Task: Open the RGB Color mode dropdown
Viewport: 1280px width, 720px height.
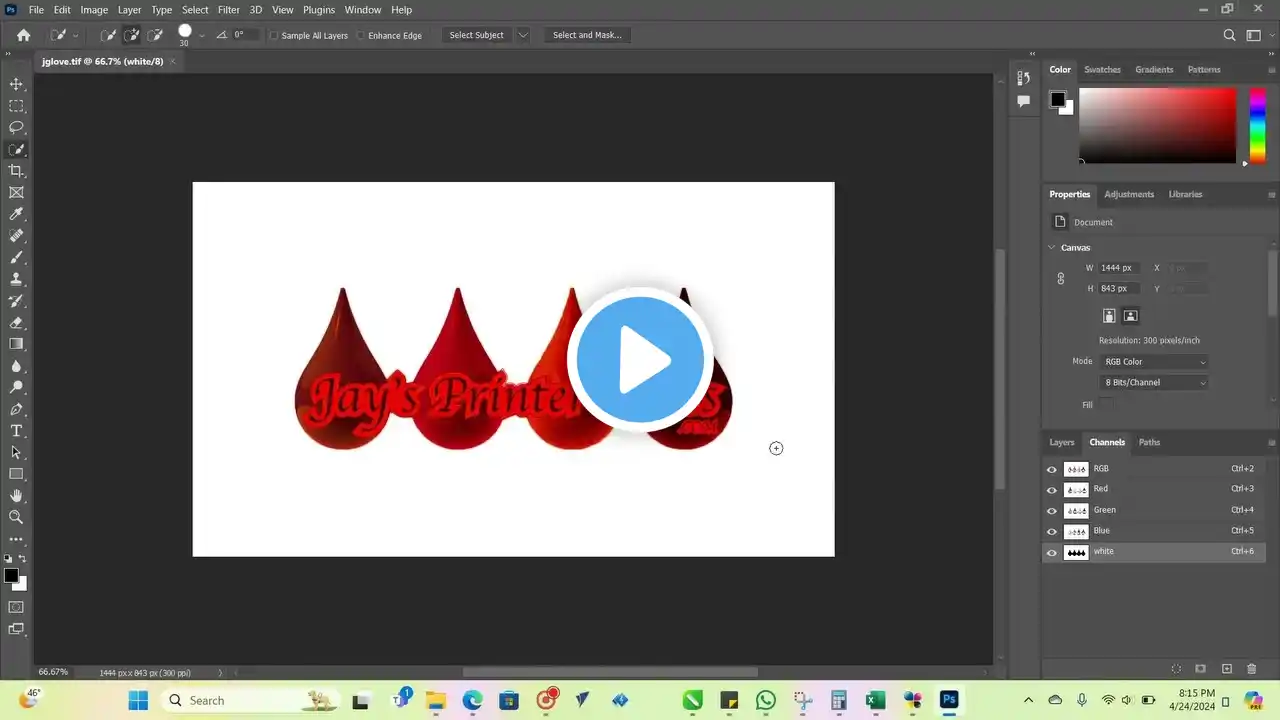Action: pyautogui.click(x=1154, y=362)
